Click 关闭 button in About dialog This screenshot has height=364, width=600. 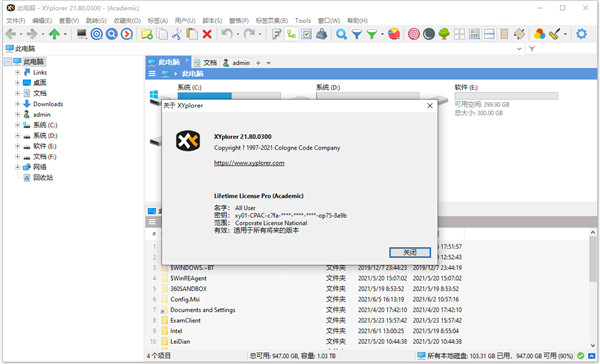(410, 252)
